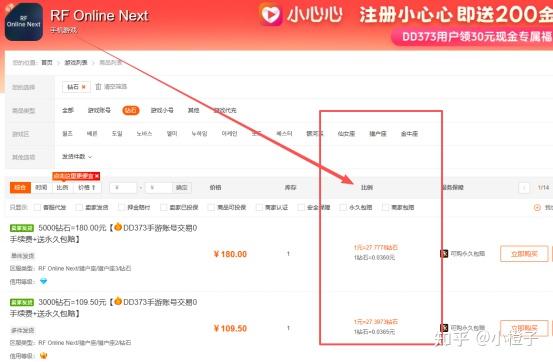
Task: Toggle the 商家认证 checkbox
Action: [259, 207]
